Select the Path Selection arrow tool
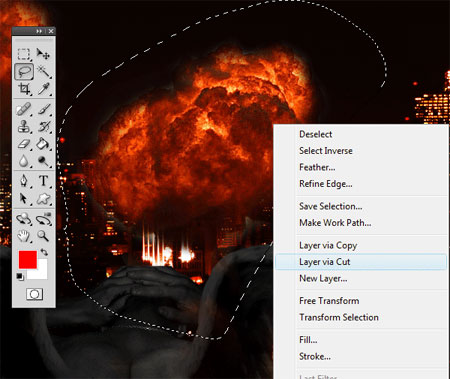 coord(24,198)
